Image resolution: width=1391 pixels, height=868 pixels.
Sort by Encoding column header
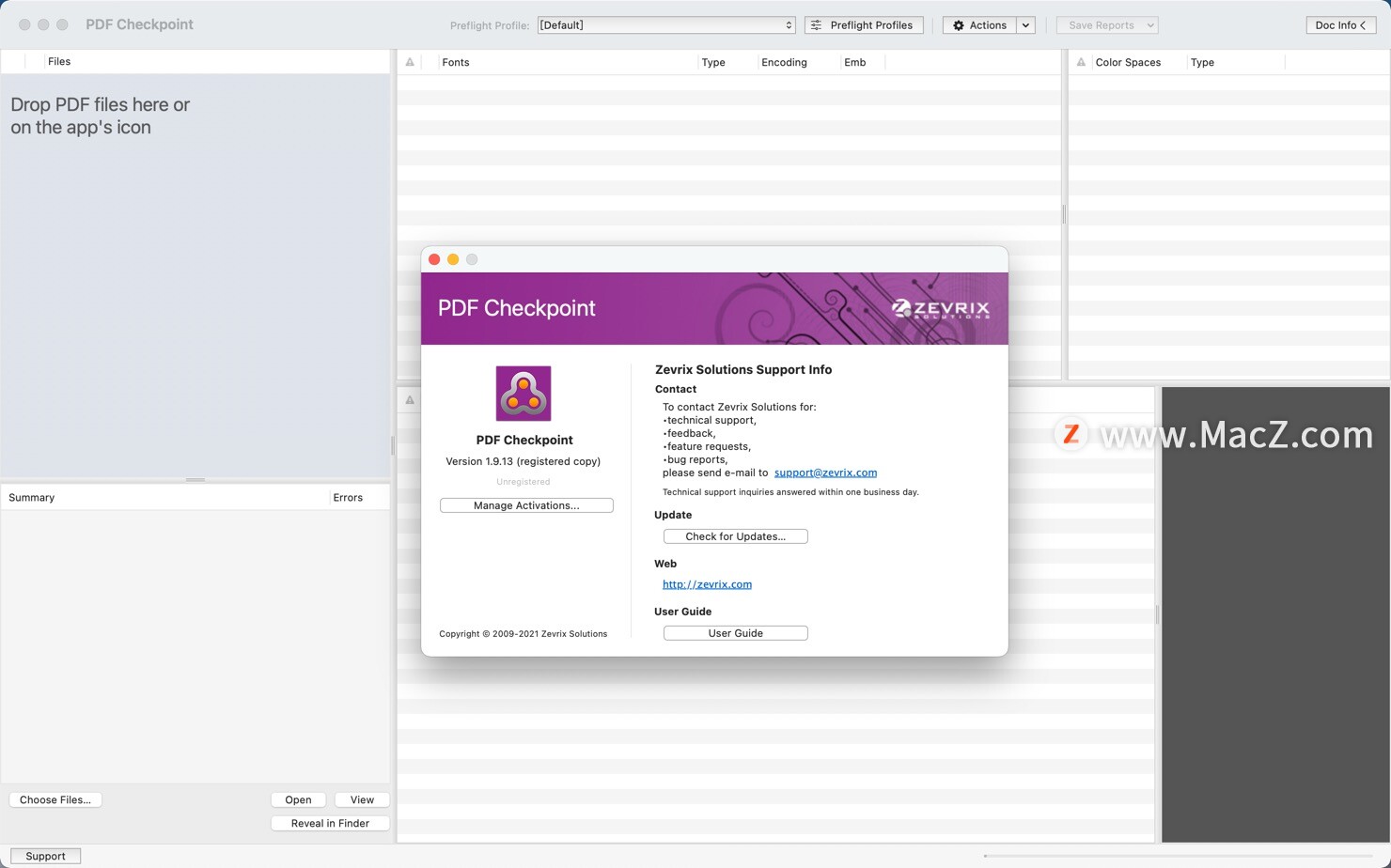798,62
